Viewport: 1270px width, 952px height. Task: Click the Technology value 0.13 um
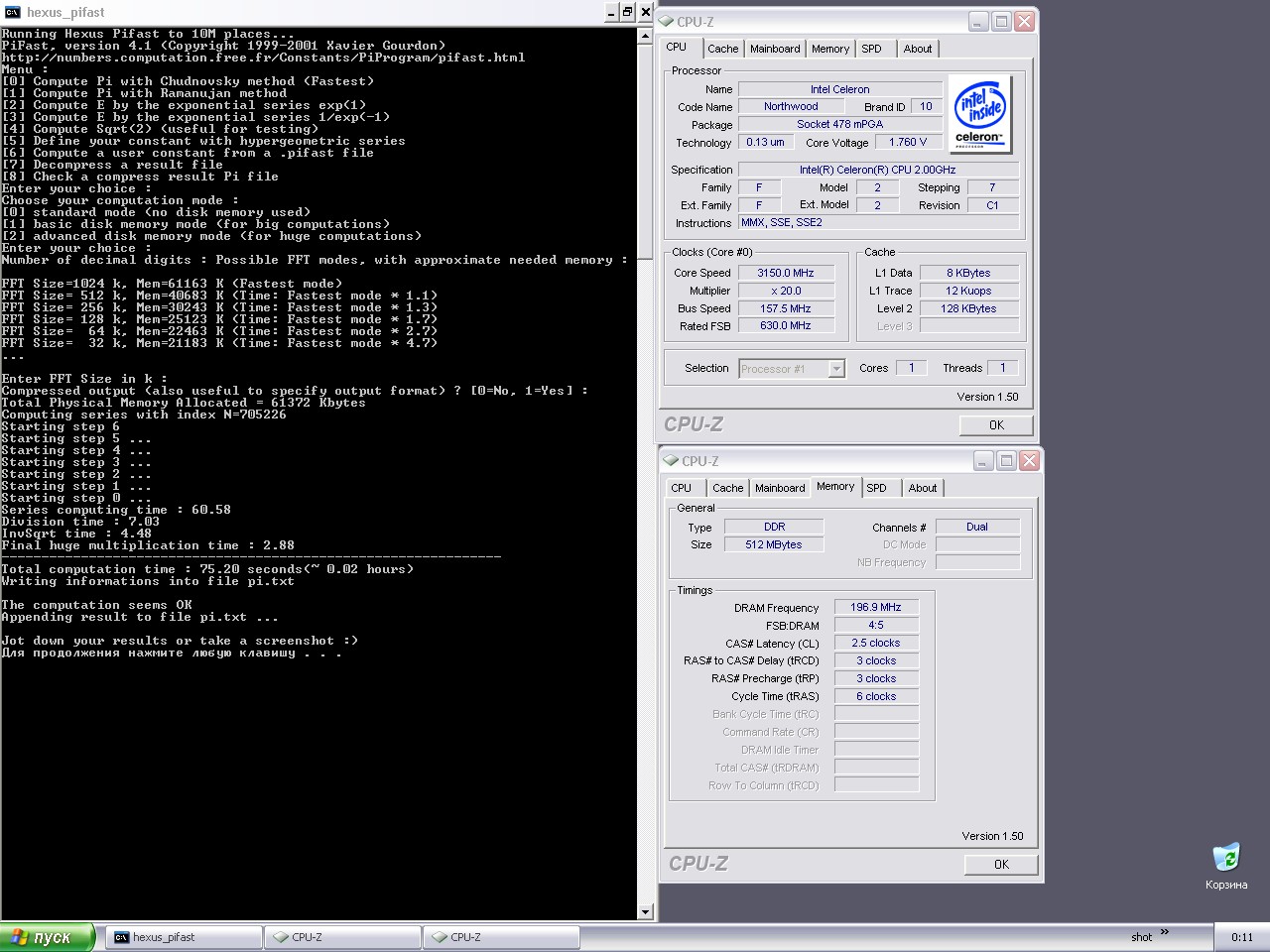click(765, 142)
